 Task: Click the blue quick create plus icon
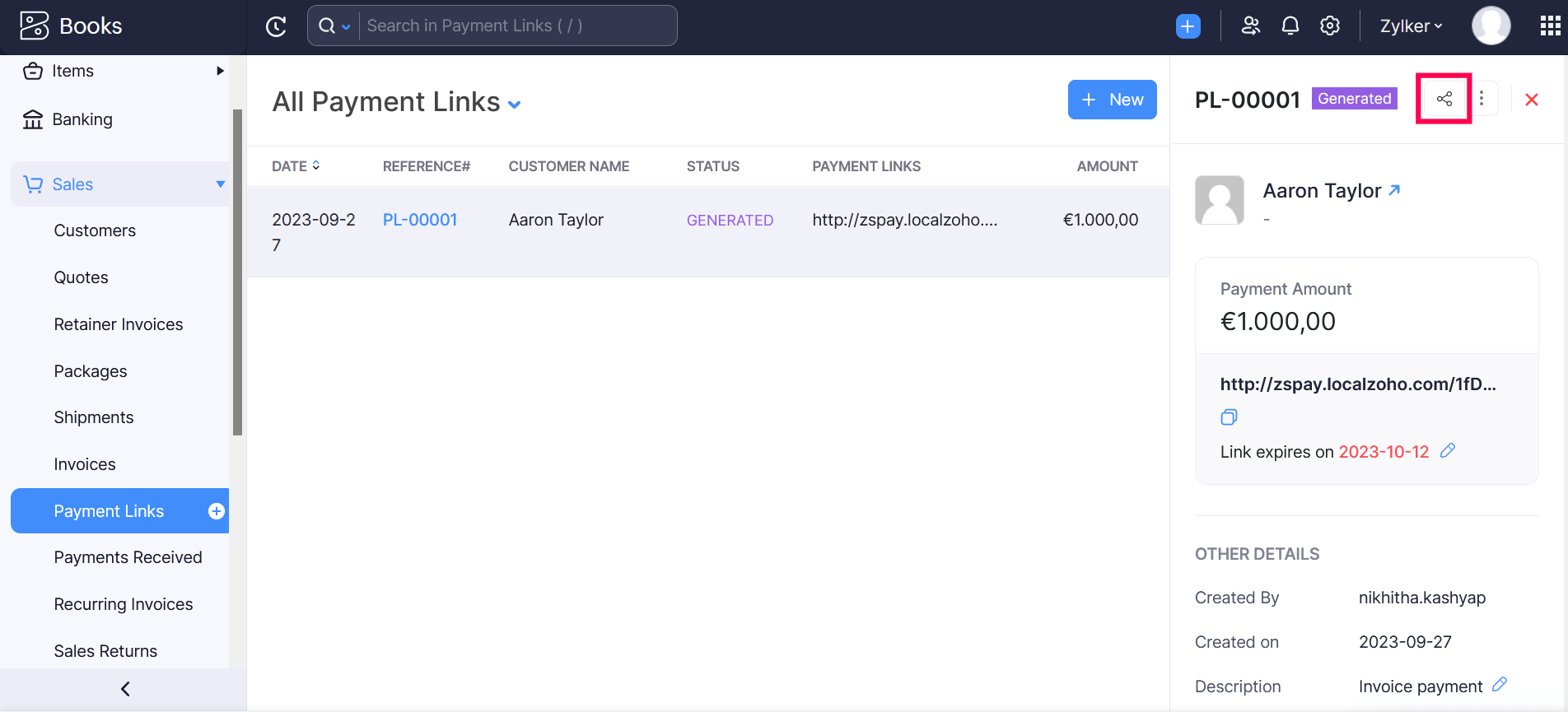tap(1188, 26)
